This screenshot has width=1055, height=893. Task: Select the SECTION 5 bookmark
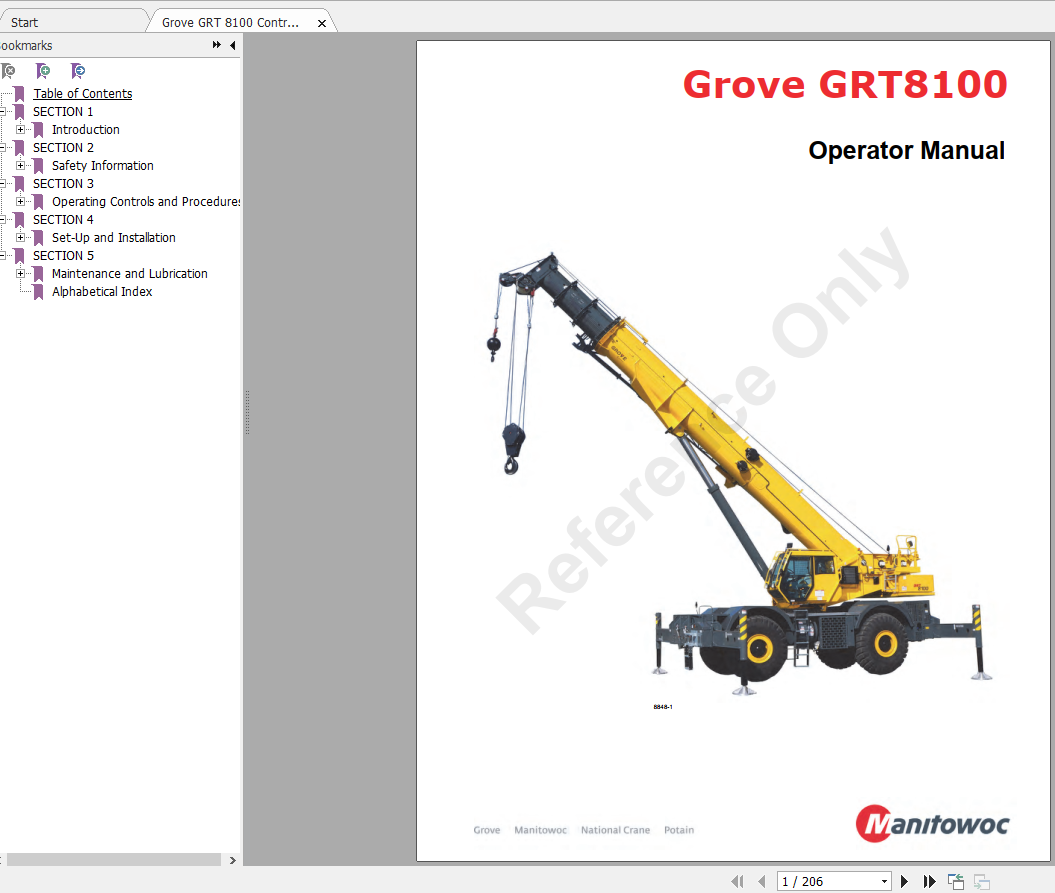pos(63,256)
